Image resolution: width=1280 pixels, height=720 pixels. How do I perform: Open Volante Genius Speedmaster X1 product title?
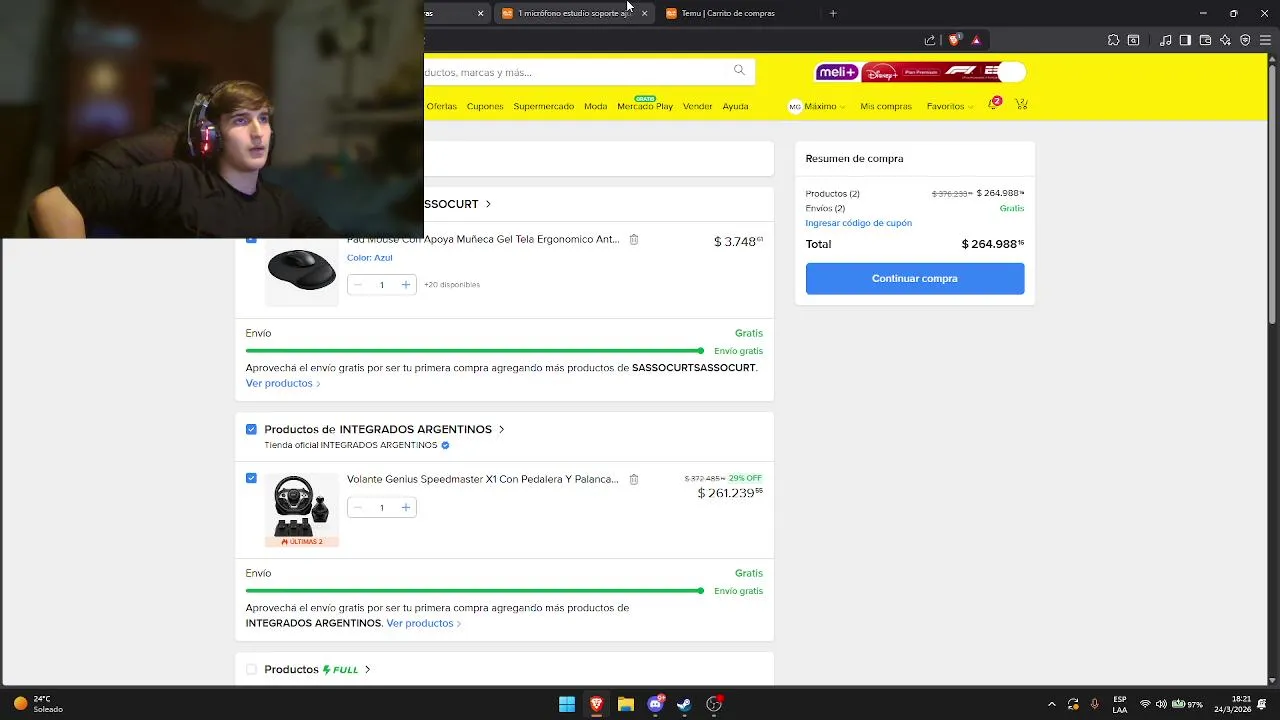pos(483,479)
